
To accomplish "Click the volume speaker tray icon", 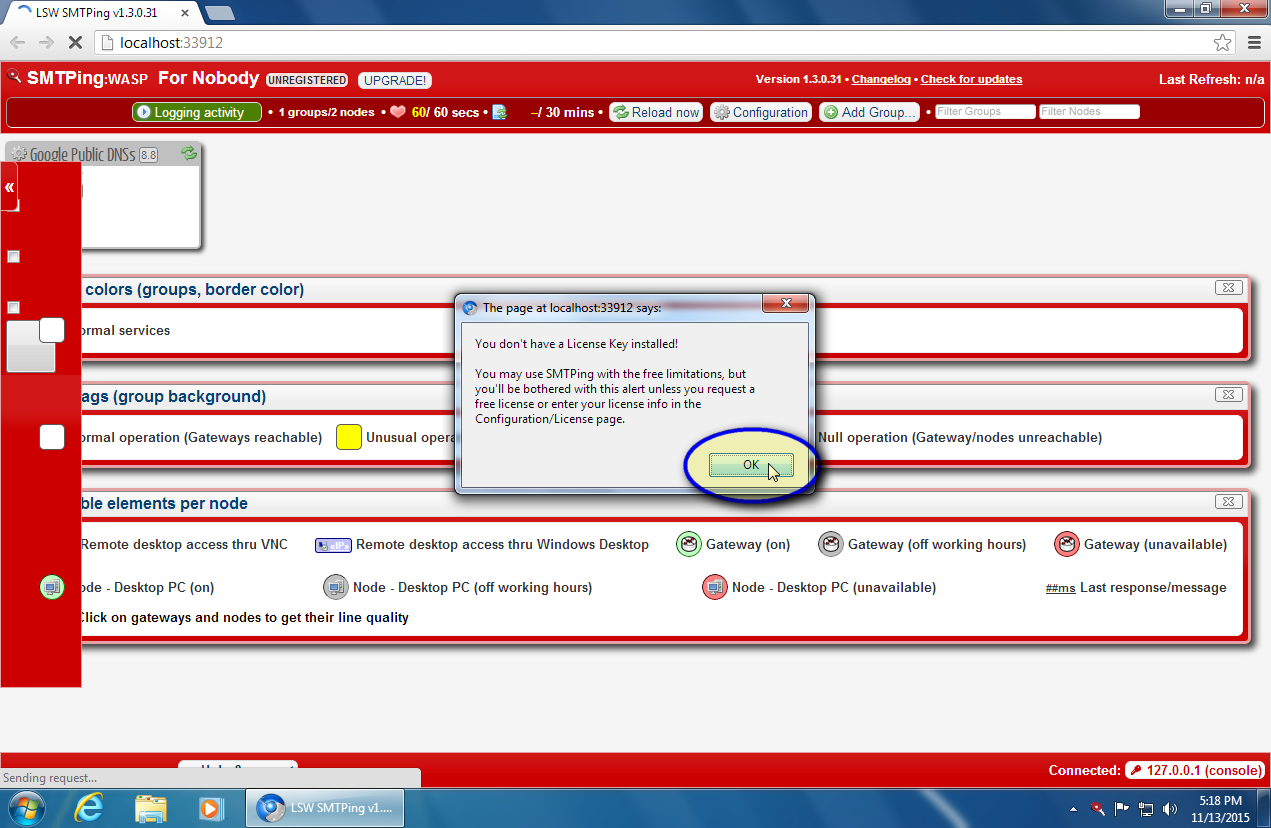I will [1171, 808].
